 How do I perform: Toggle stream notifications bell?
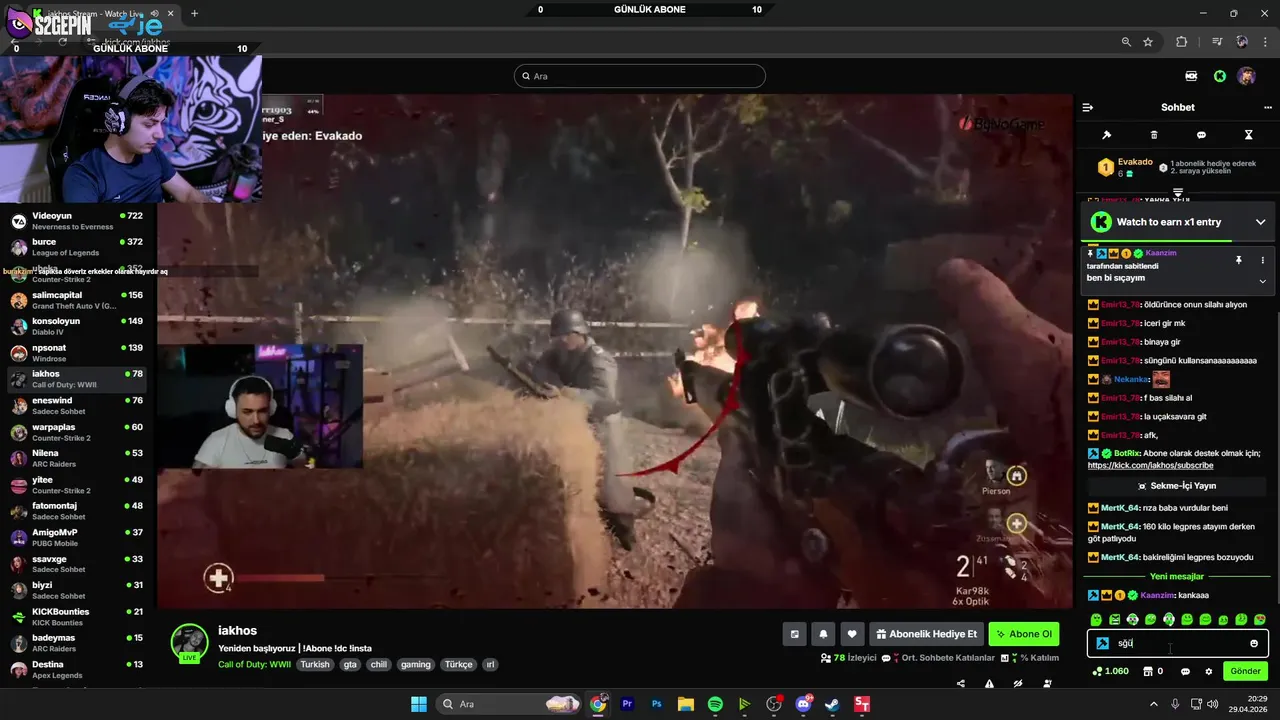tap(823, 634)
